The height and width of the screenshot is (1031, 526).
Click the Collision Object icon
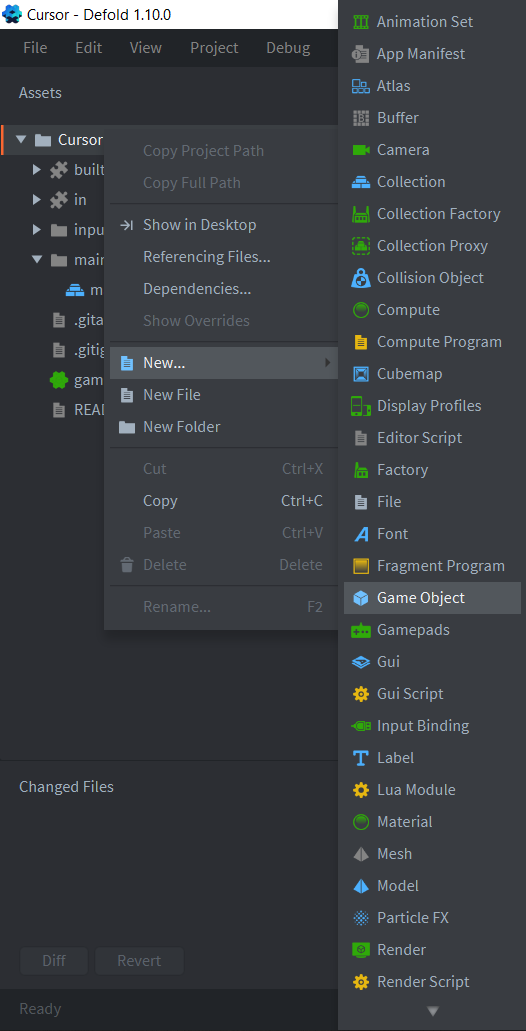[x=361, y=278]
